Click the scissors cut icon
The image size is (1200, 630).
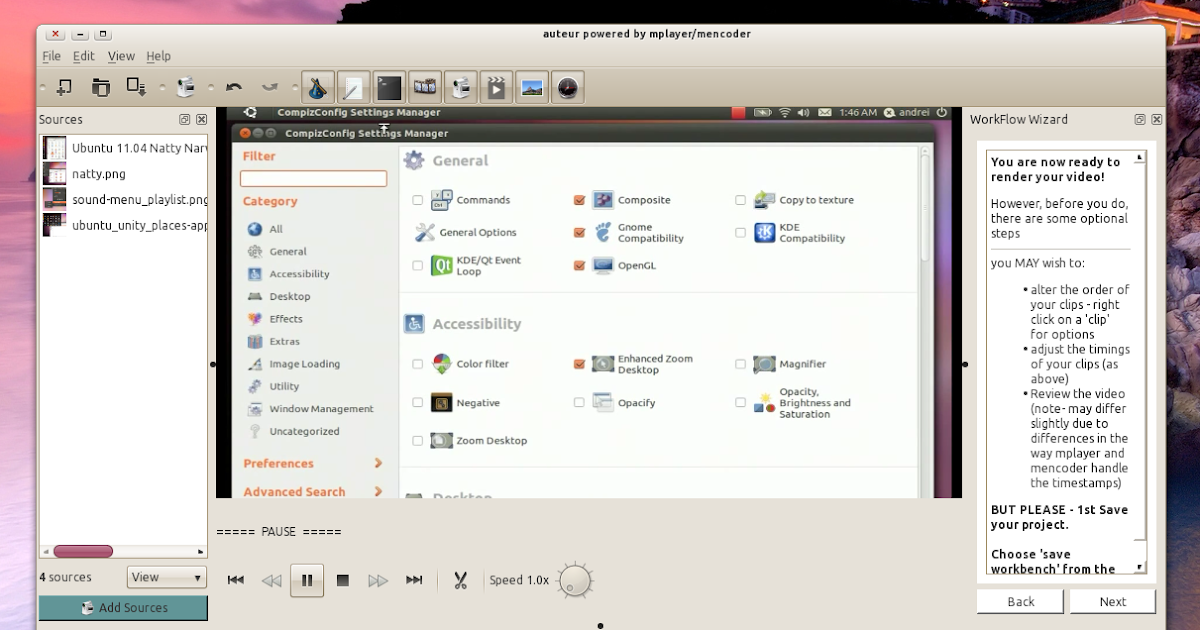[x=460, y=580]
